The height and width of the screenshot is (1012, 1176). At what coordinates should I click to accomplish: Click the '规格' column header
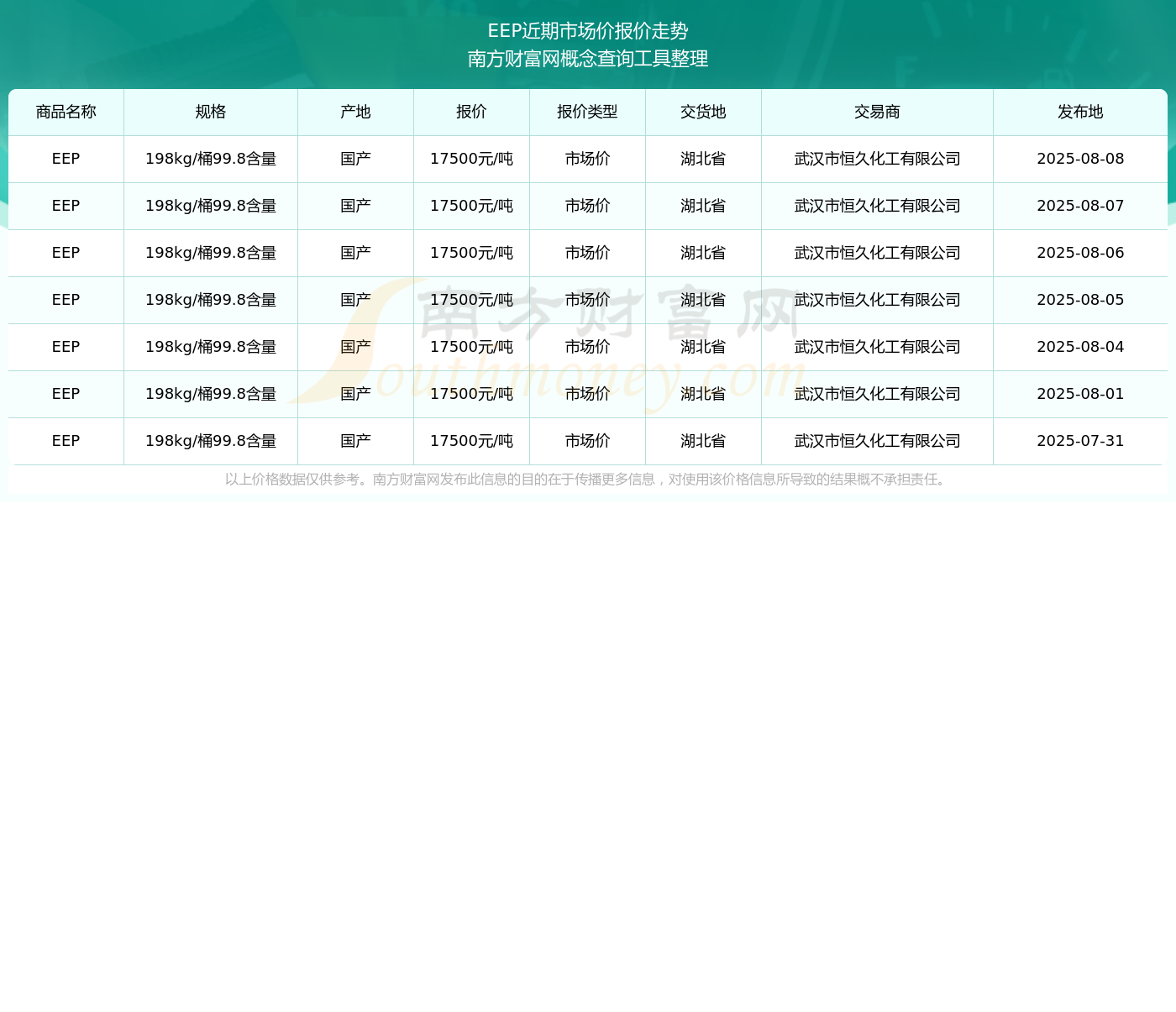click(211, 112)
